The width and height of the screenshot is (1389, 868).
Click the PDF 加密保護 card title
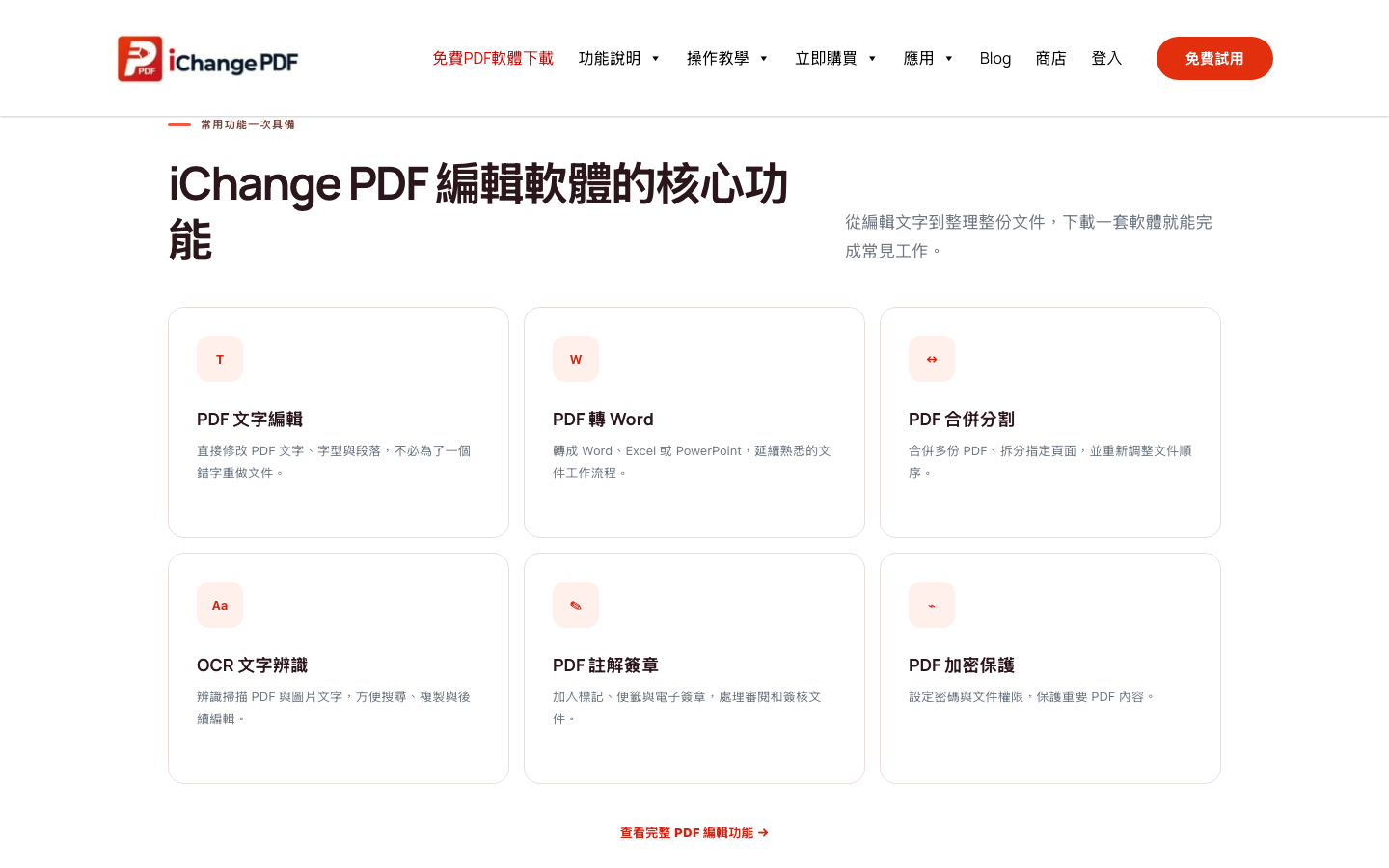pos(962,665)
